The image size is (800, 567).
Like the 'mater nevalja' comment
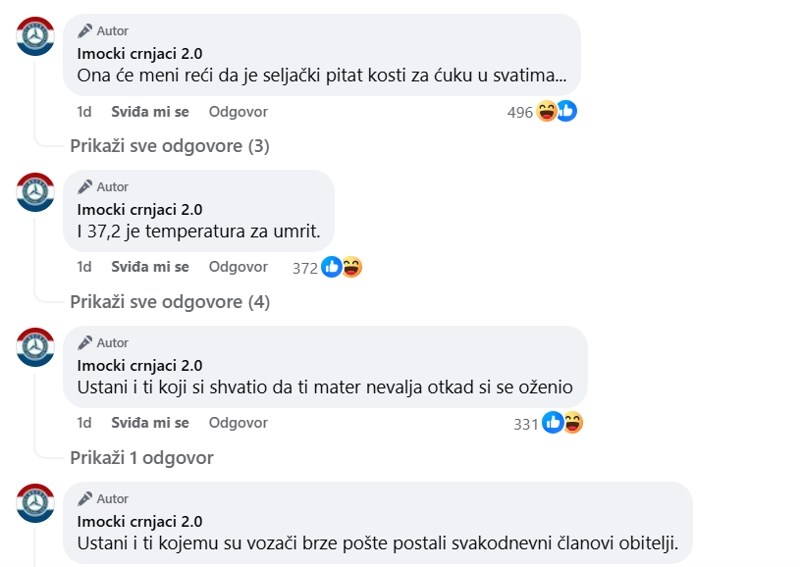(150, 423)
